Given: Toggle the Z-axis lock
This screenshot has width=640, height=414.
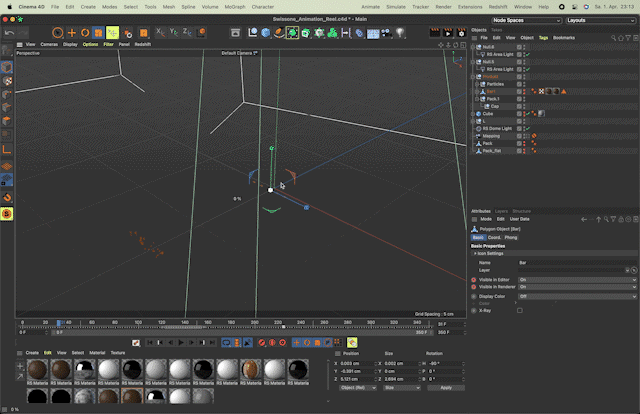Looking at the screenshot, I should point(187,32).
